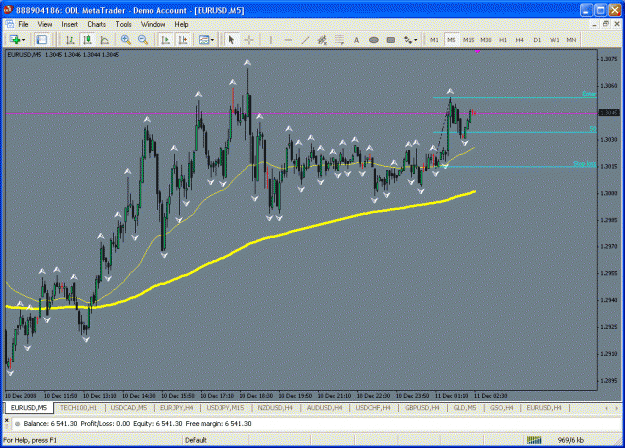Open the Insert menu
Screen dimensions: 625x448
[x=69, y=24]
